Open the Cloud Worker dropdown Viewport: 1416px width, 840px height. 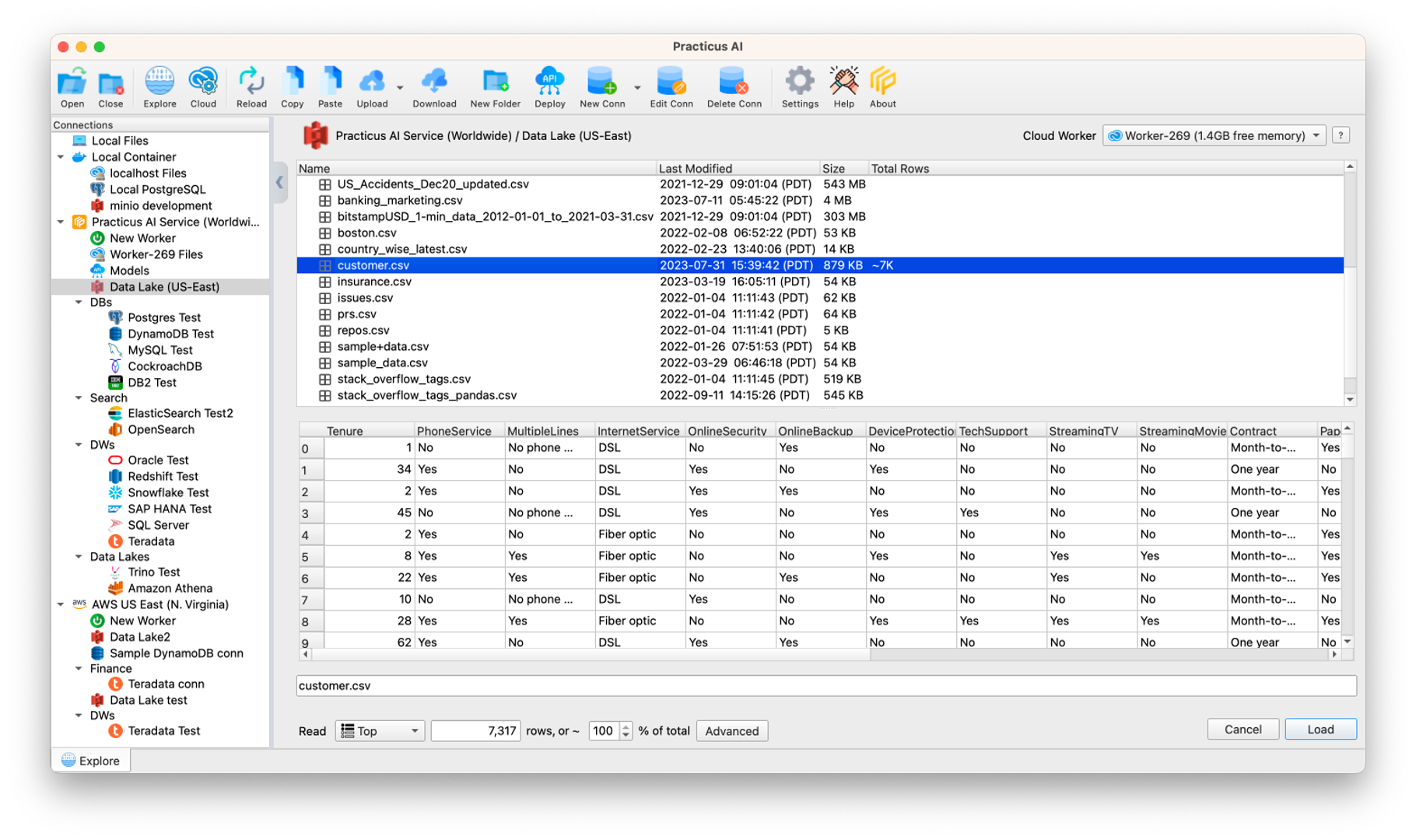pos(1214,135)
